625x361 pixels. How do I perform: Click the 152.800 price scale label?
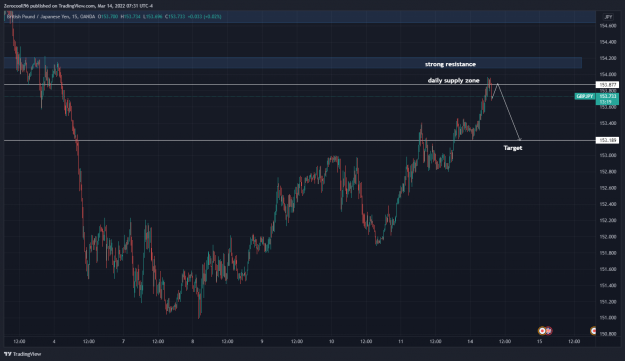(607, 172)
